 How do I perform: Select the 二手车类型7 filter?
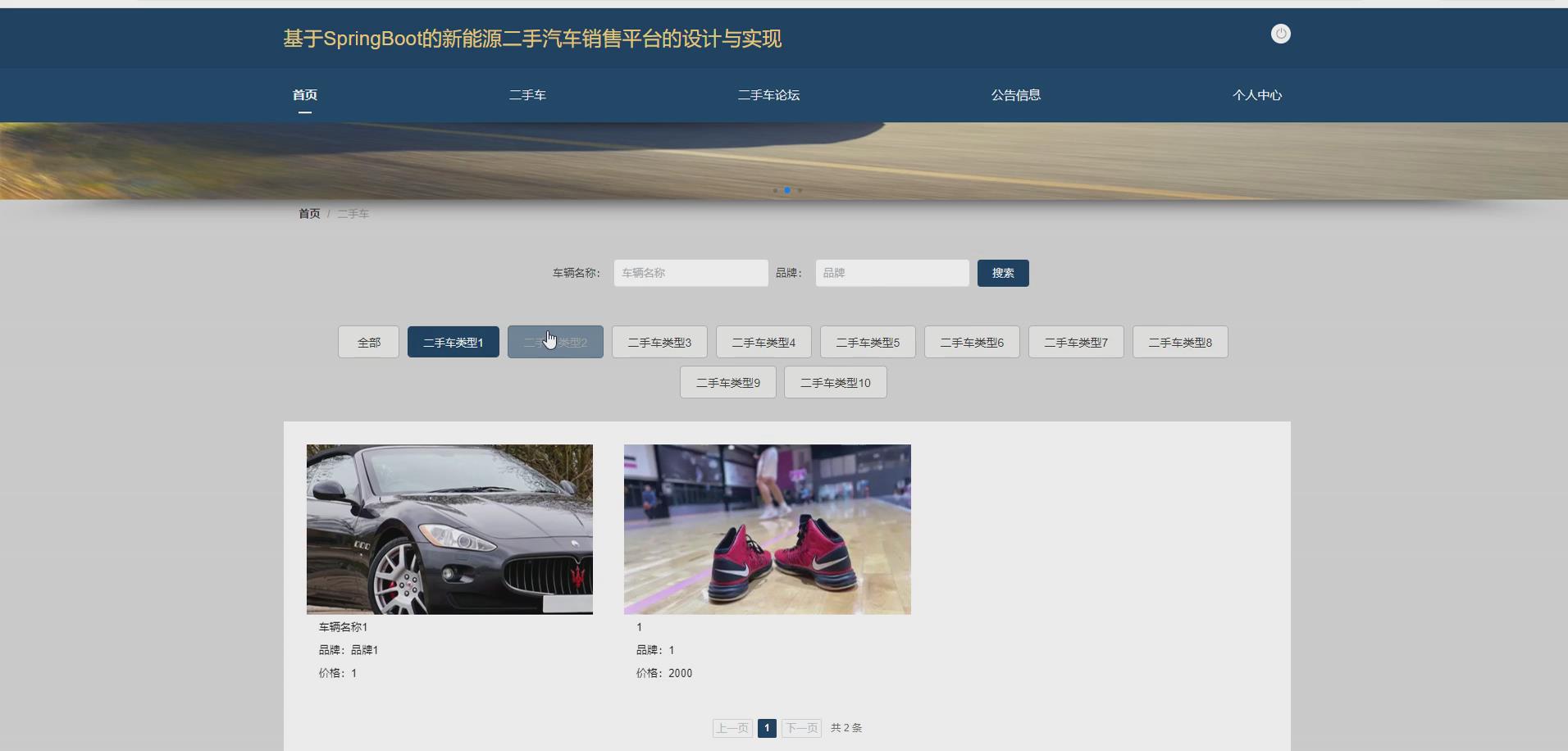pos(1076,342)
